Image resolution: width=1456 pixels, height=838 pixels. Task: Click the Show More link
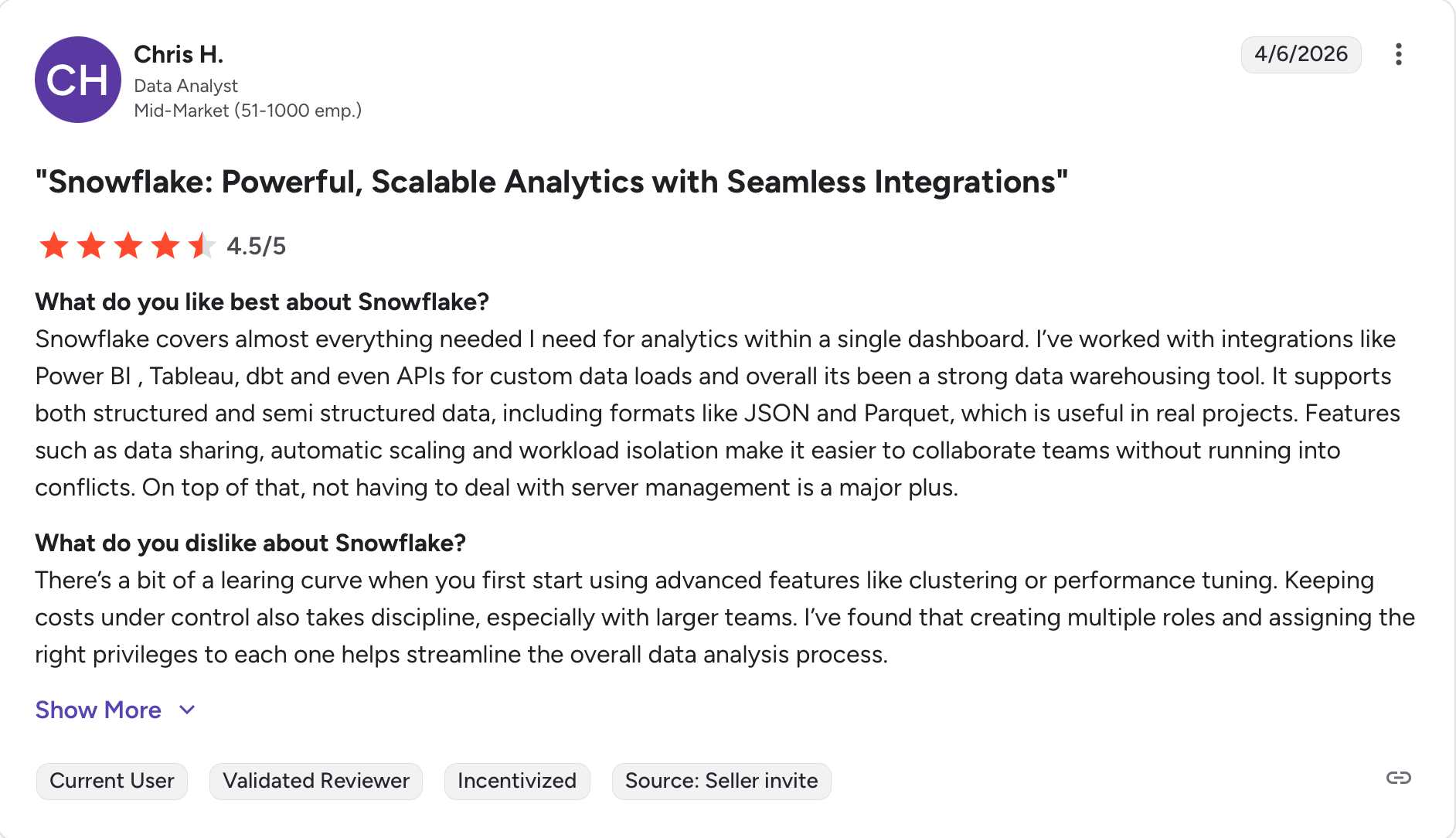coord(98,710)
